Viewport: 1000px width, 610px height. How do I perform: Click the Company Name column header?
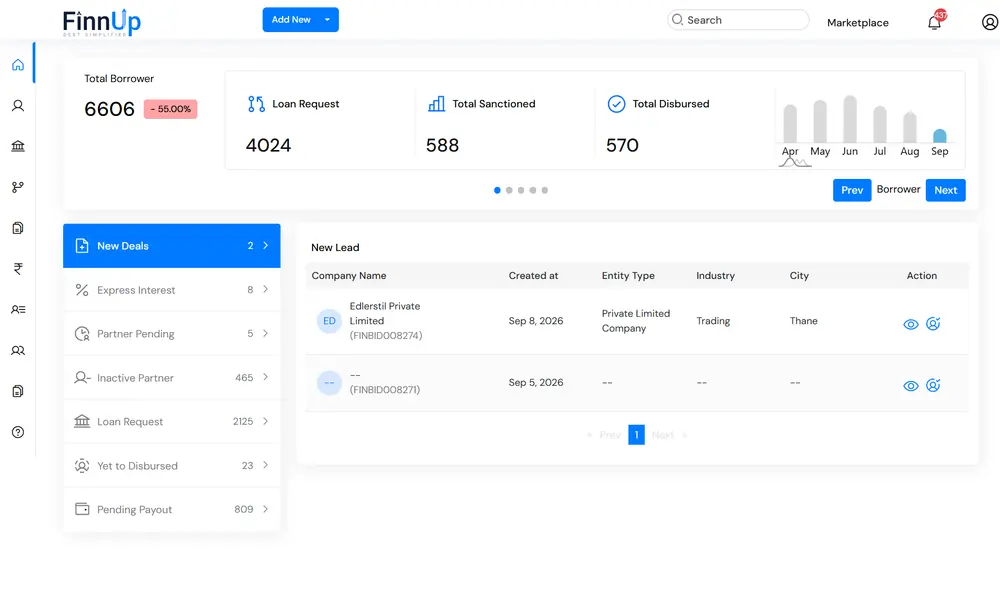(349, 276)
